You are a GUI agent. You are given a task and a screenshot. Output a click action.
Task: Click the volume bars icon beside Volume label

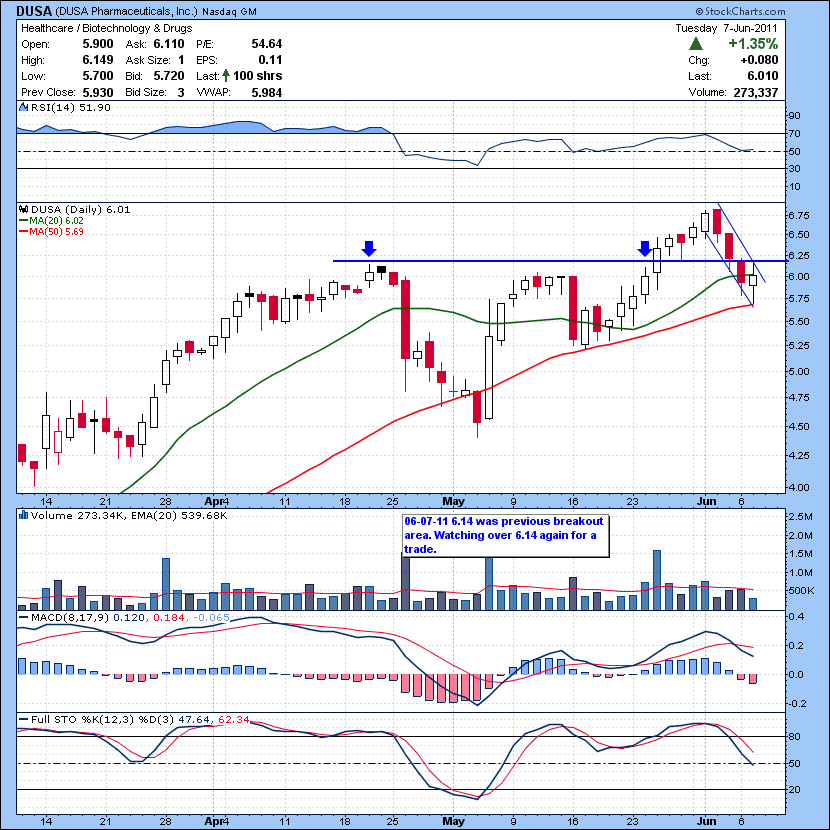tap(23, 515)
